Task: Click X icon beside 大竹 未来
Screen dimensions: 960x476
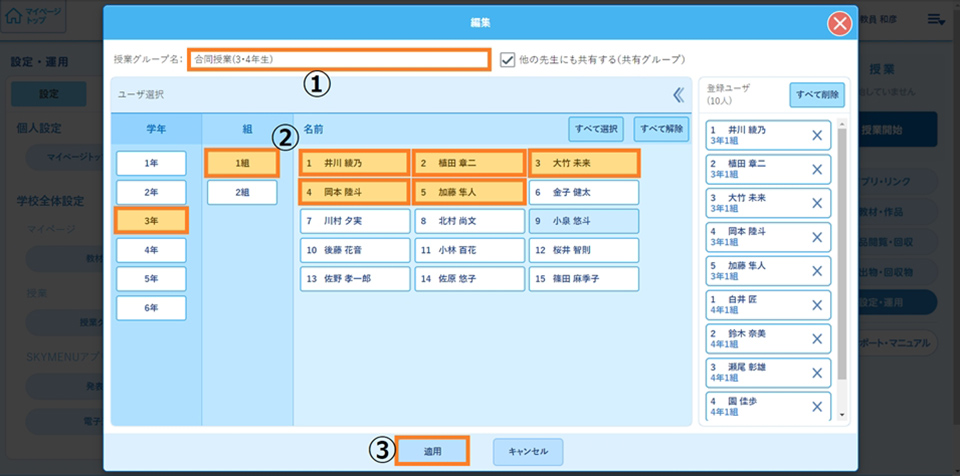Action: (x=816, y=204)
